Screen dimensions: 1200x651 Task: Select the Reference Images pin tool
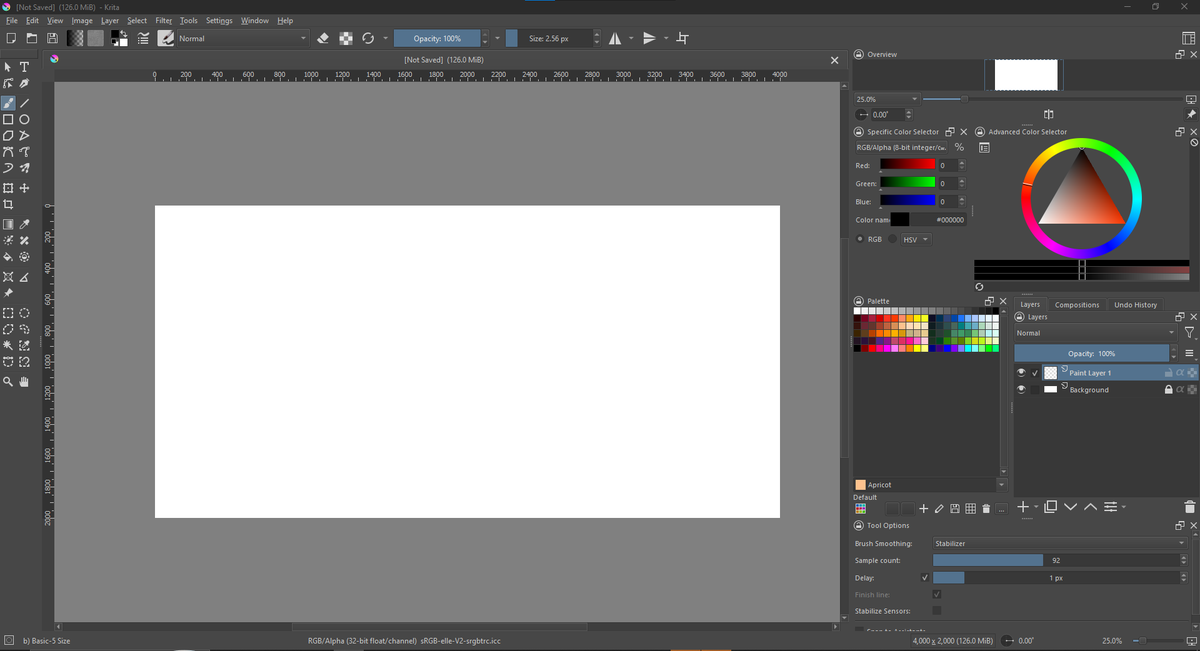coord(8,293)
